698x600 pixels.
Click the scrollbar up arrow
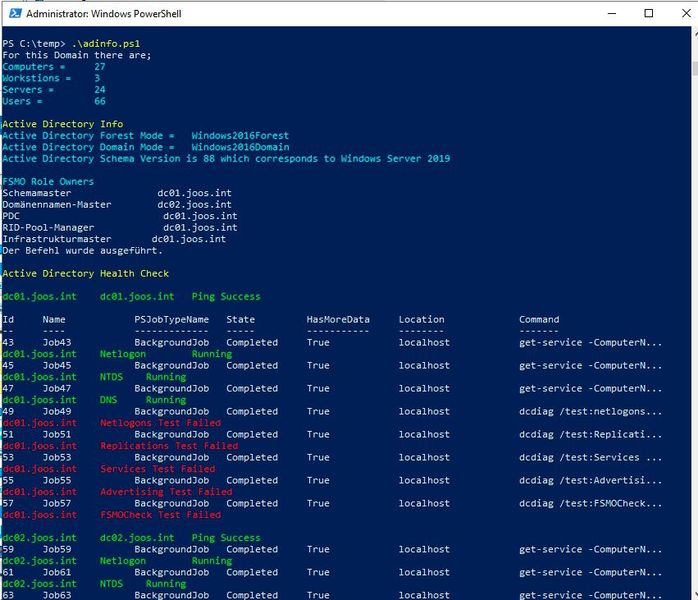point(695,33)
